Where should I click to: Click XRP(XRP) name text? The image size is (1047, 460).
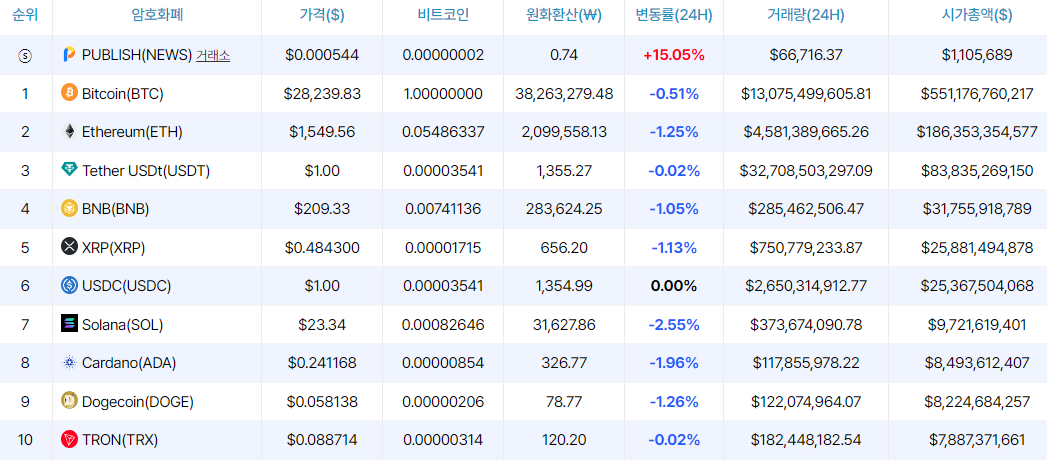coord(114,248)
